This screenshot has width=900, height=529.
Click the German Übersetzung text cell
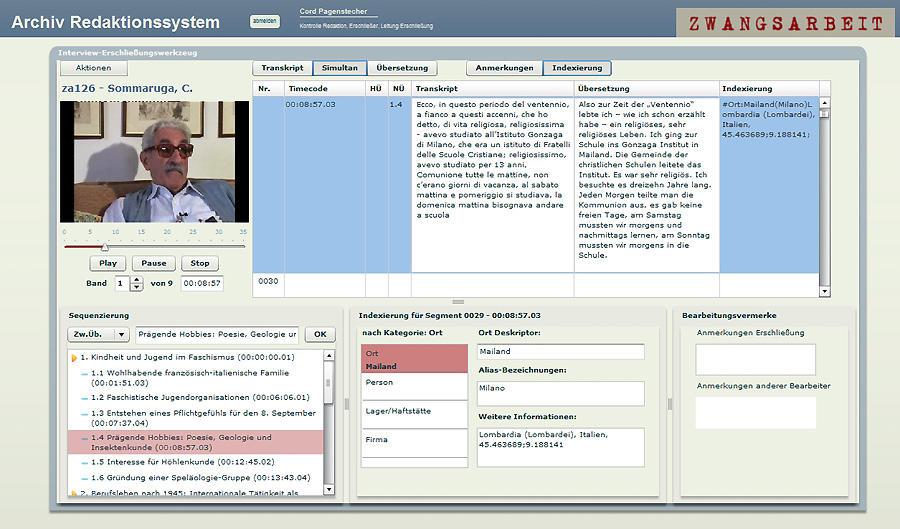pos(647,185)
